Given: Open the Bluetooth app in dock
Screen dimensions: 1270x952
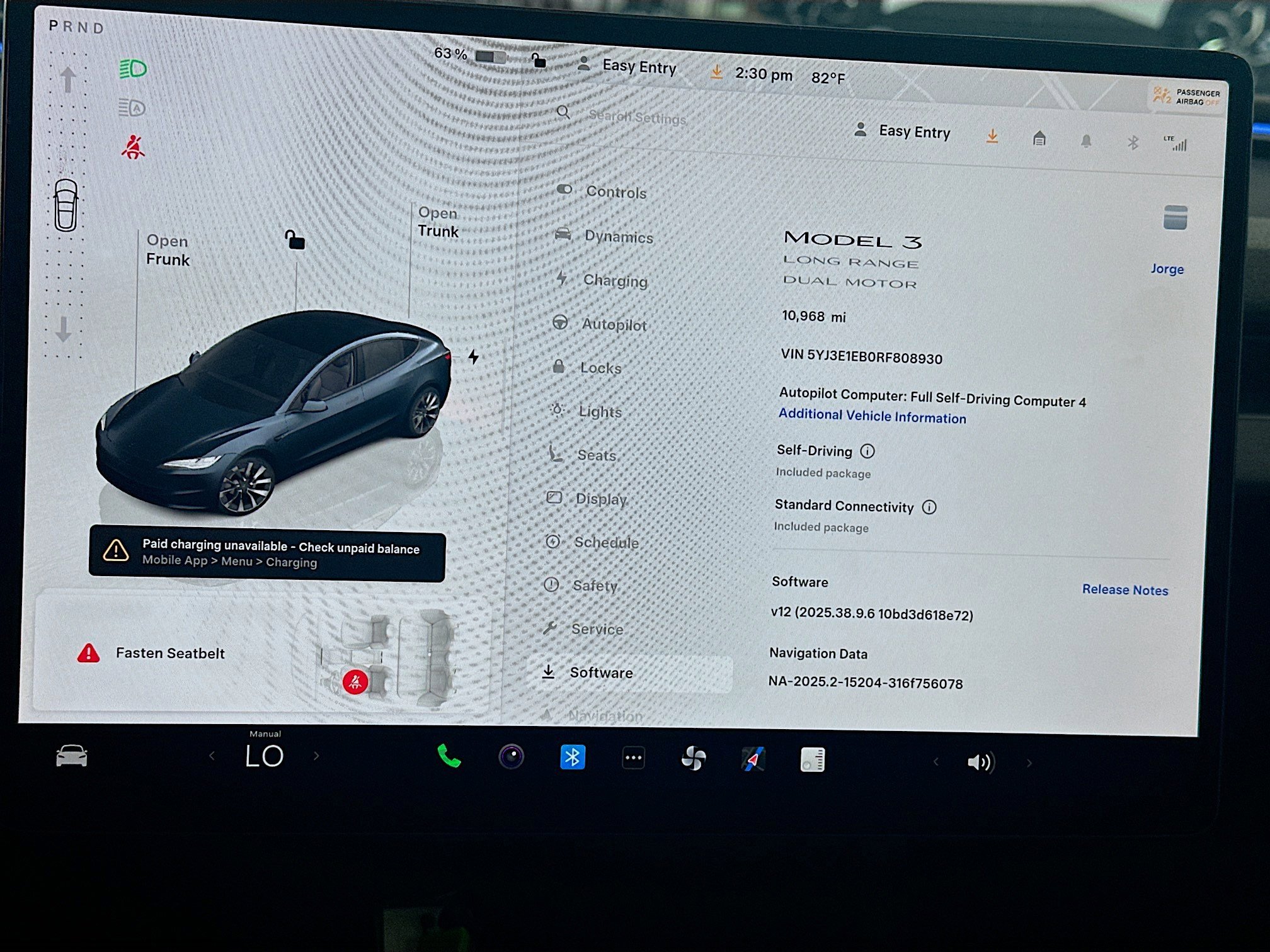Looking at the screenshot, I should [x=573, y=757].
